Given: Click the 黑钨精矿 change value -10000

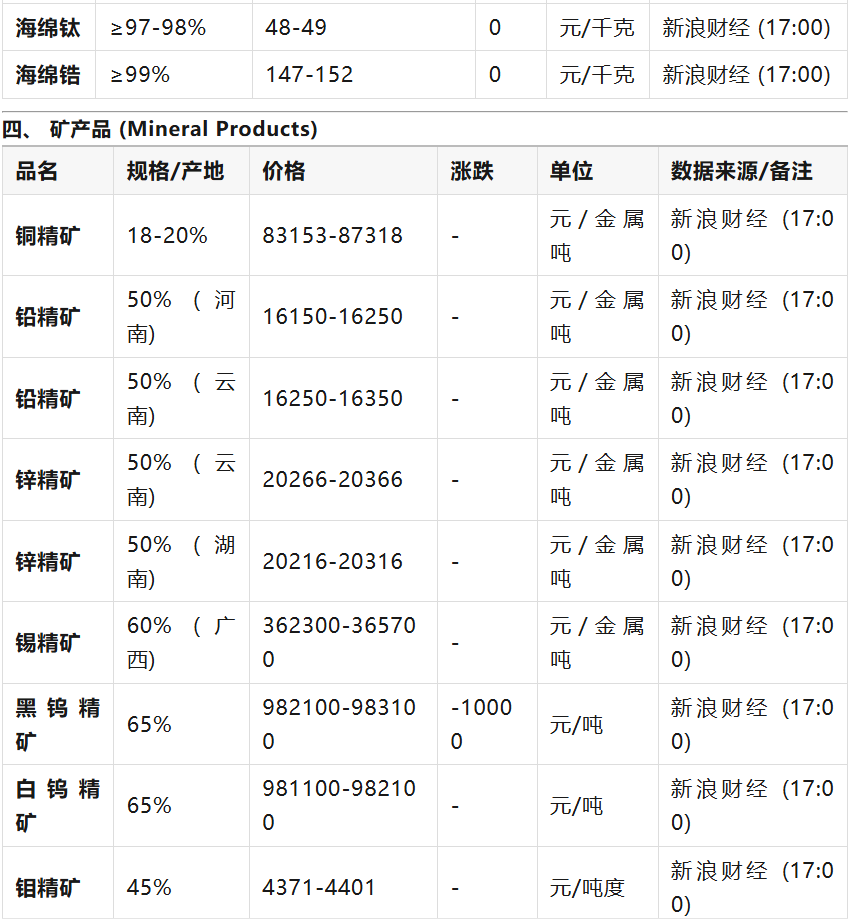Looking at the screenshot, I should click(481, 724).
